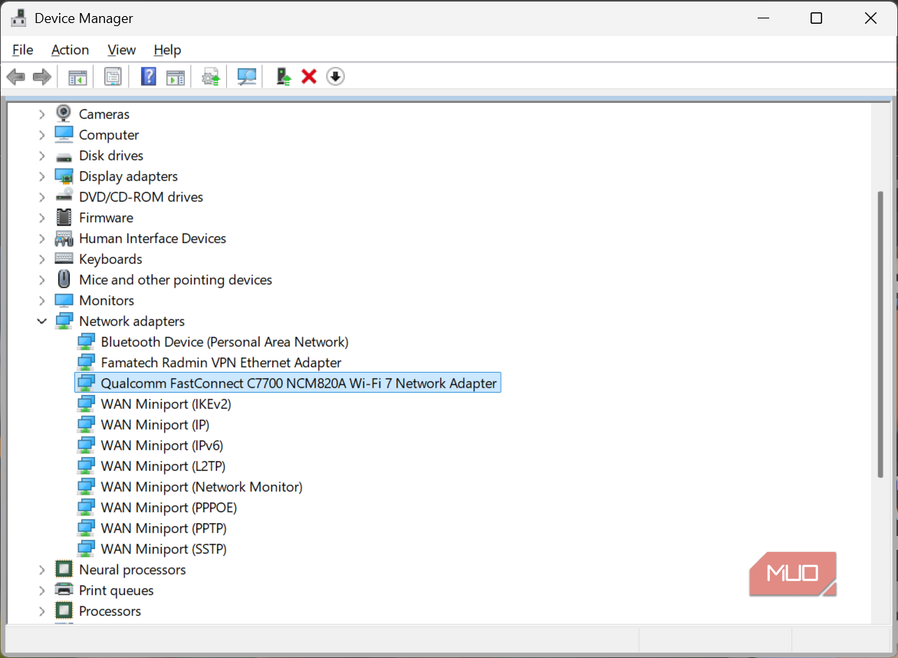The width and height of the screenshot is (898, 658).
Task: Open the Properties toolbar icon
Action: pyautogui.click(x=113, y=77)
